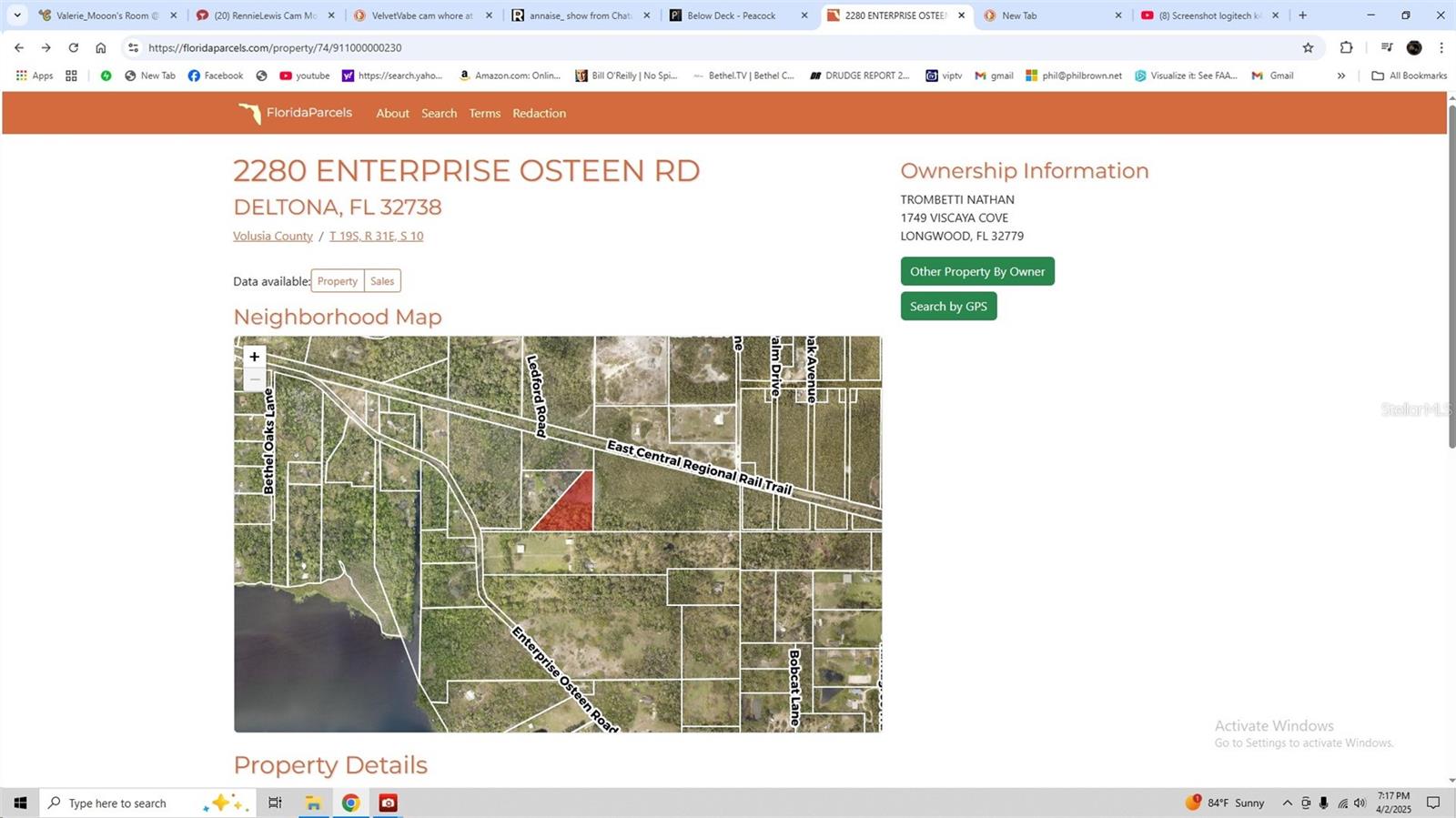This screenshot has width=1456, height=818.
Task: Select the Property data toggle button
Action: coord(338,281)
